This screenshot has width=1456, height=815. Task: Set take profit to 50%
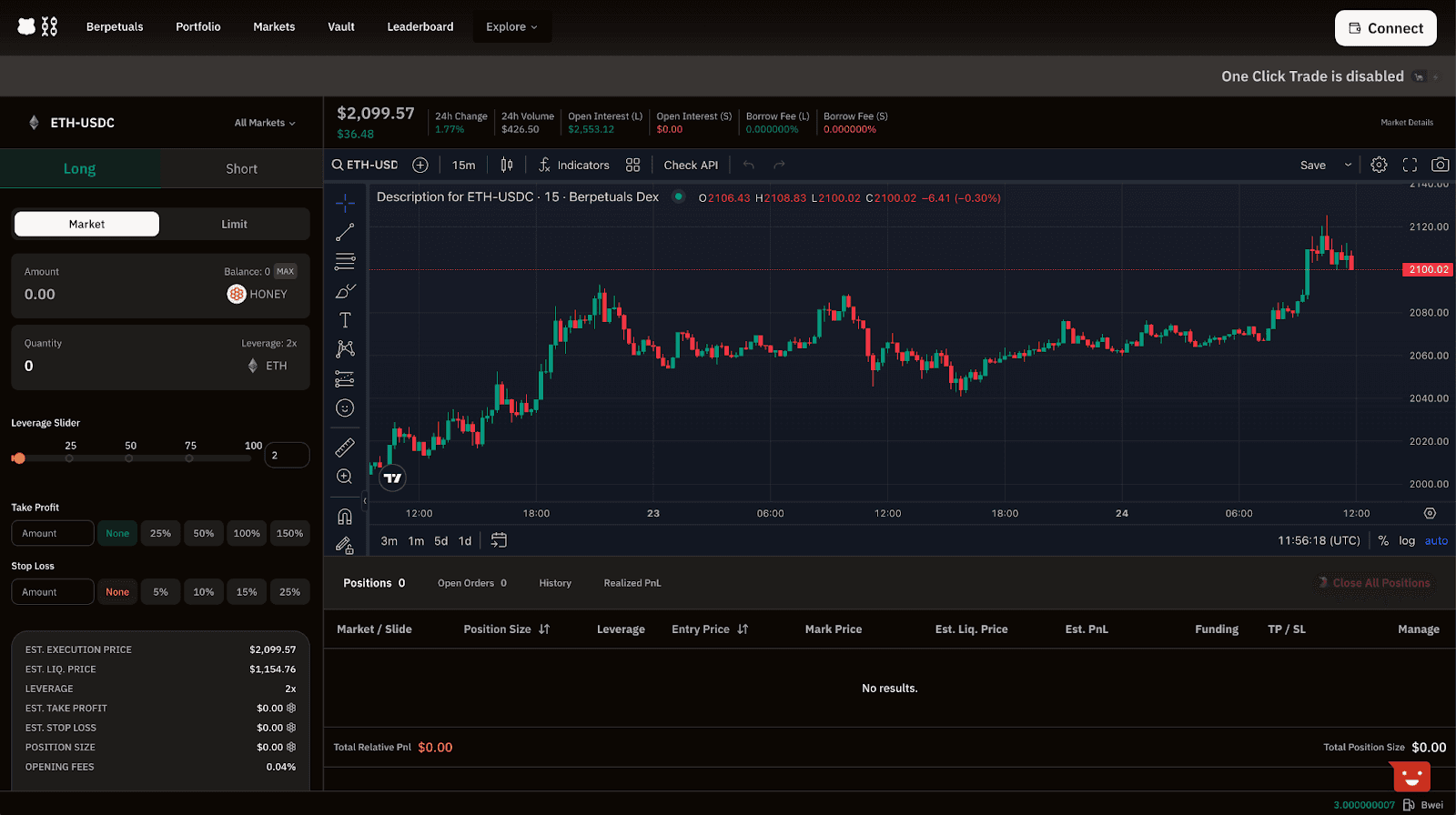(x=204, y=533)
